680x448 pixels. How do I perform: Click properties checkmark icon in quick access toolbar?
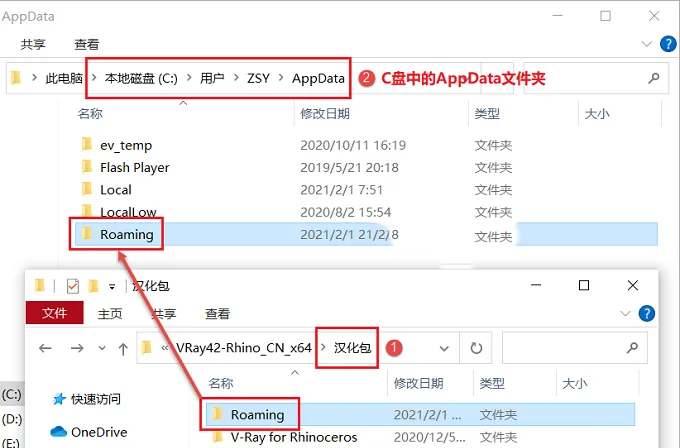point(72,286)
